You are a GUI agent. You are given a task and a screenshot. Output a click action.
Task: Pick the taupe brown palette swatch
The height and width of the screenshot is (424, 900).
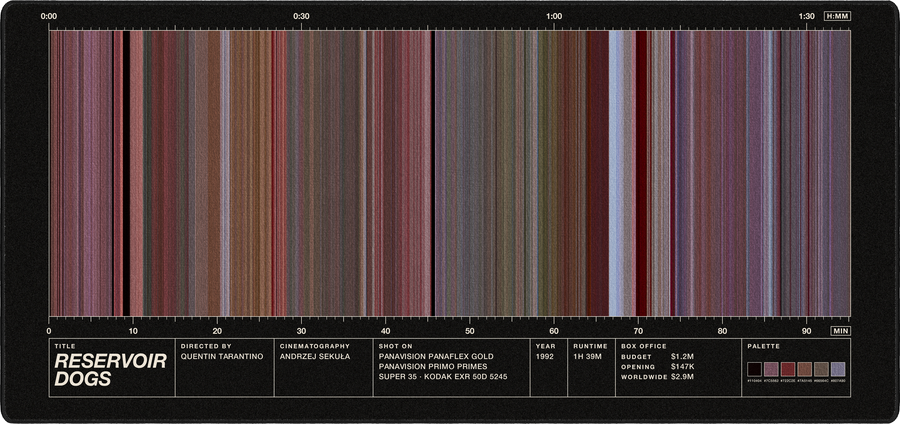pos(821,369)
